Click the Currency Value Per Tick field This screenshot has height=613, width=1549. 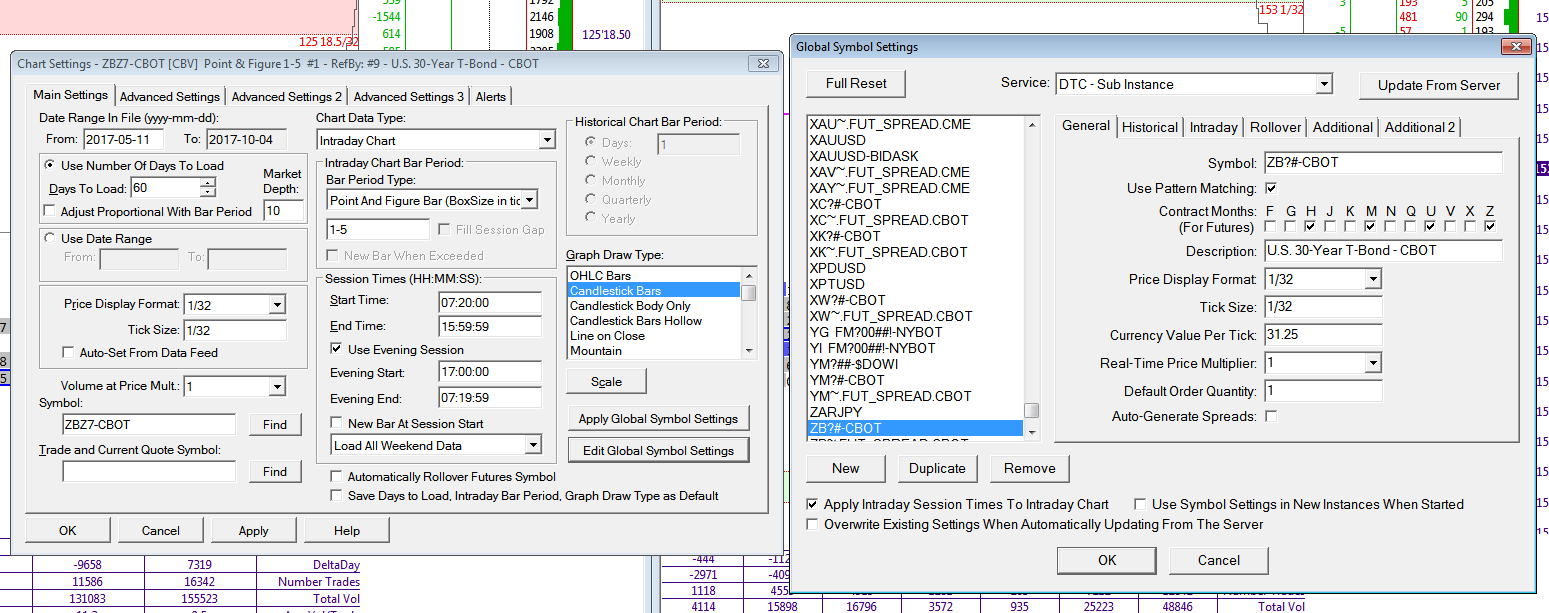coord(1323,335)
